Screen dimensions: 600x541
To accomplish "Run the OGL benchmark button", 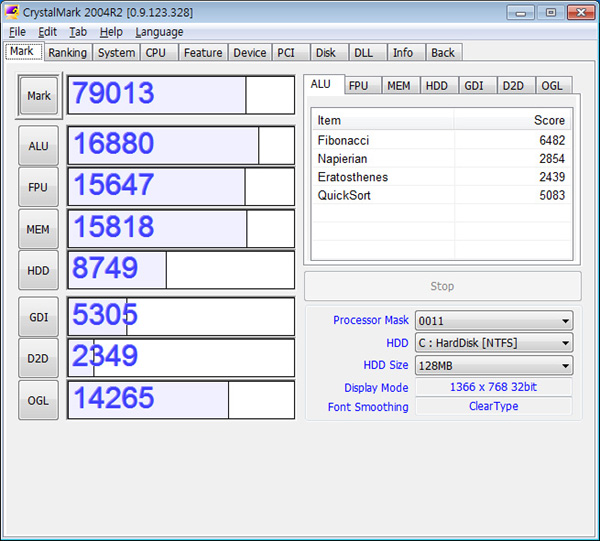I will tap(38, 401).
